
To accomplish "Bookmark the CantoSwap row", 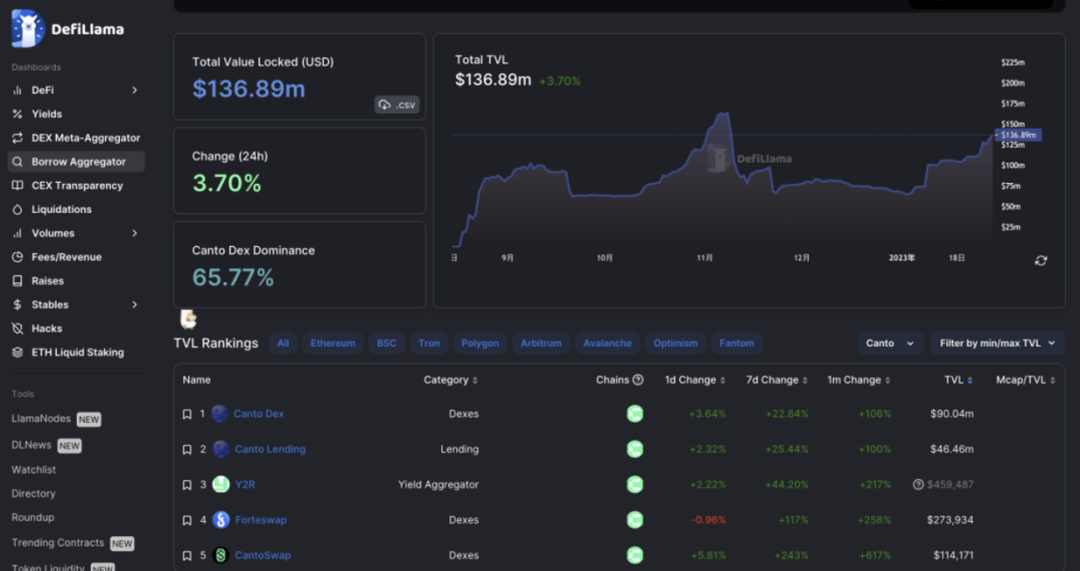I will pyautogui.click(x=187, y=555).
